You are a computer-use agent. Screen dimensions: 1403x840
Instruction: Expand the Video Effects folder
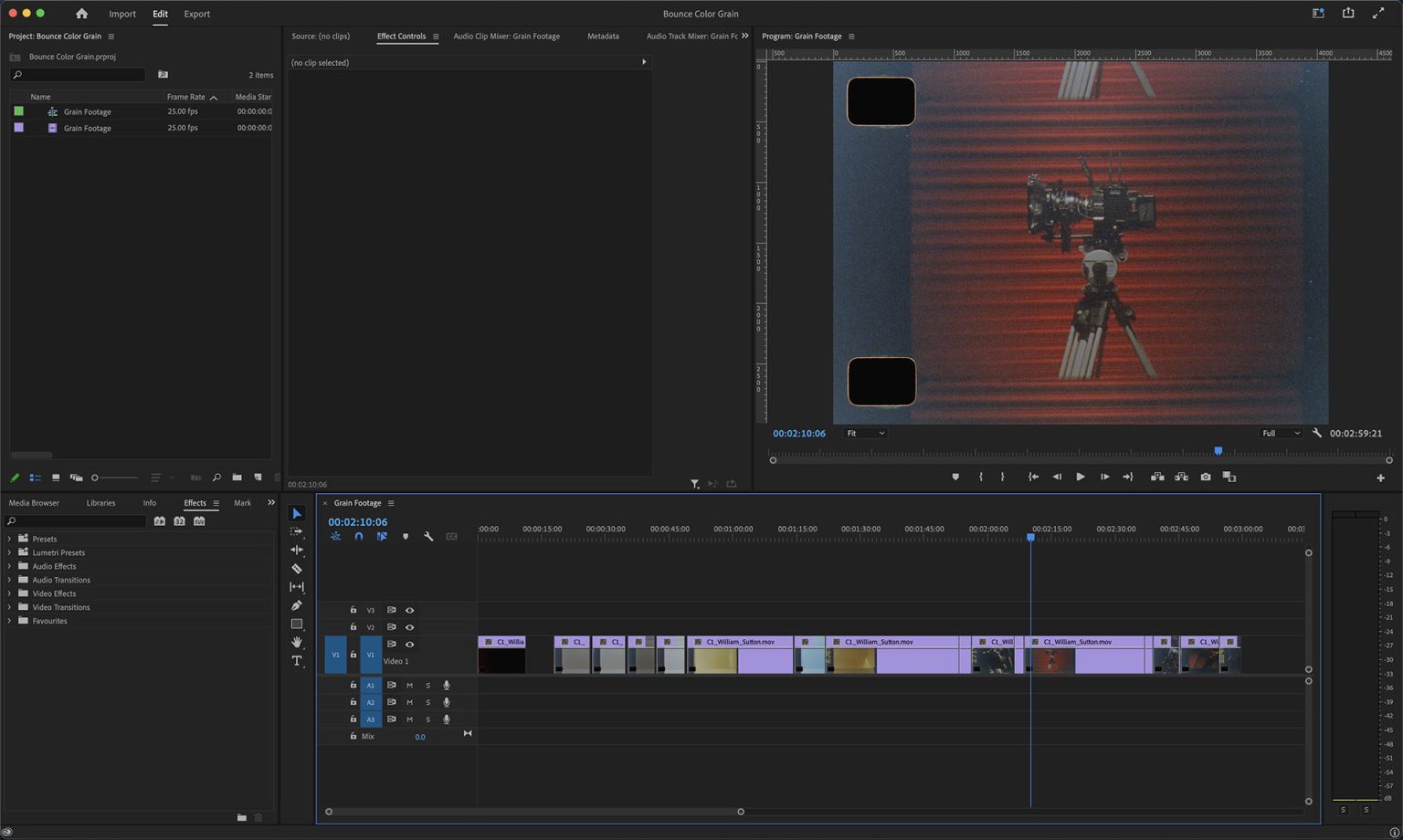click(x=9, y=593)
